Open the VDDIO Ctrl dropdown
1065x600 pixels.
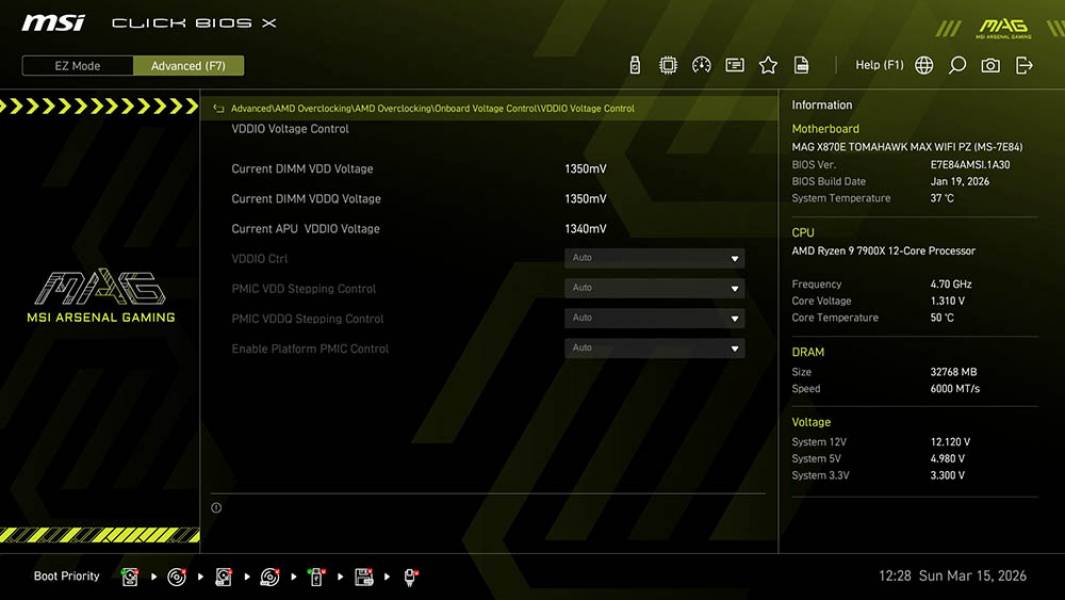(655, 258)
